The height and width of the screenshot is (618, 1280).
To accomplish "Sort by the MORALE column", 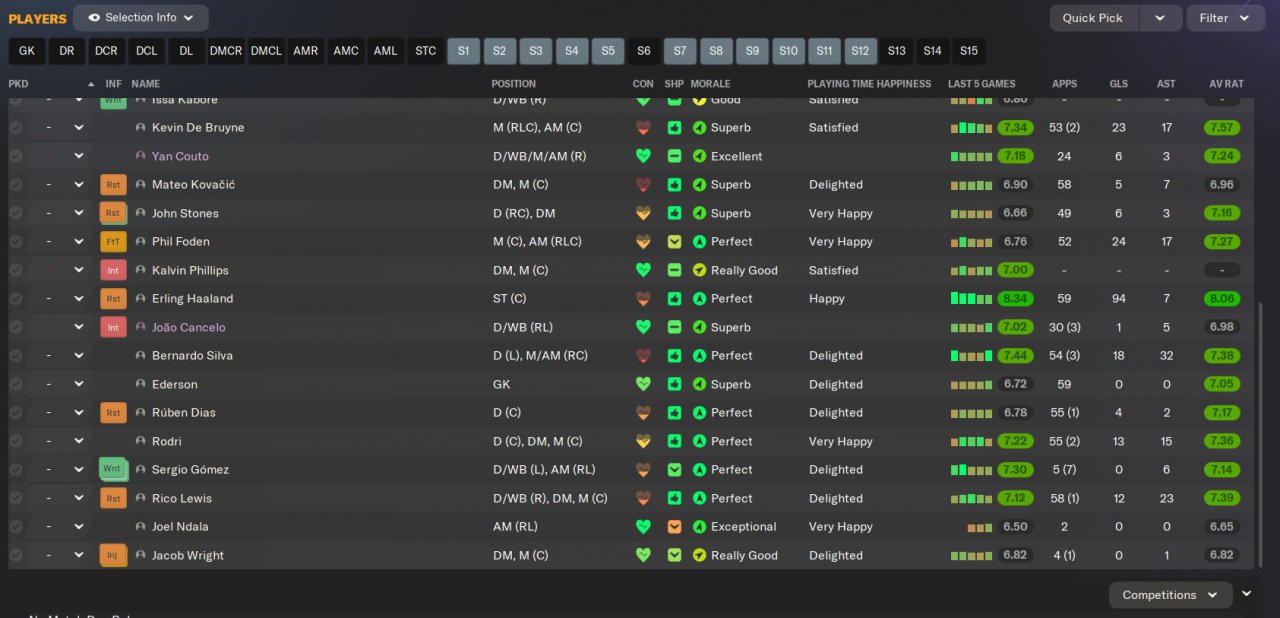I will click(710, 84).
